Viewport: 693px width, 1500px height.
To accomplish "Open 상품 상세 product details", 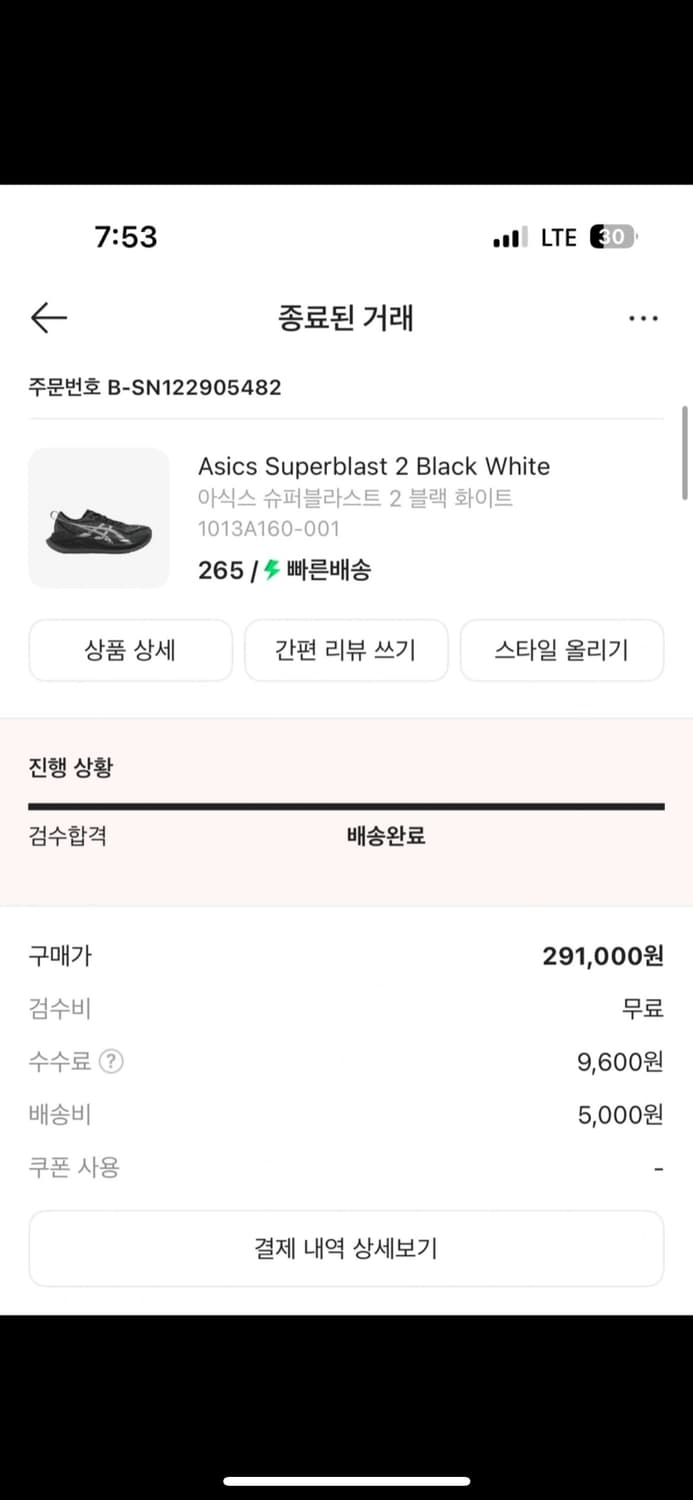I will pos(130,650).
